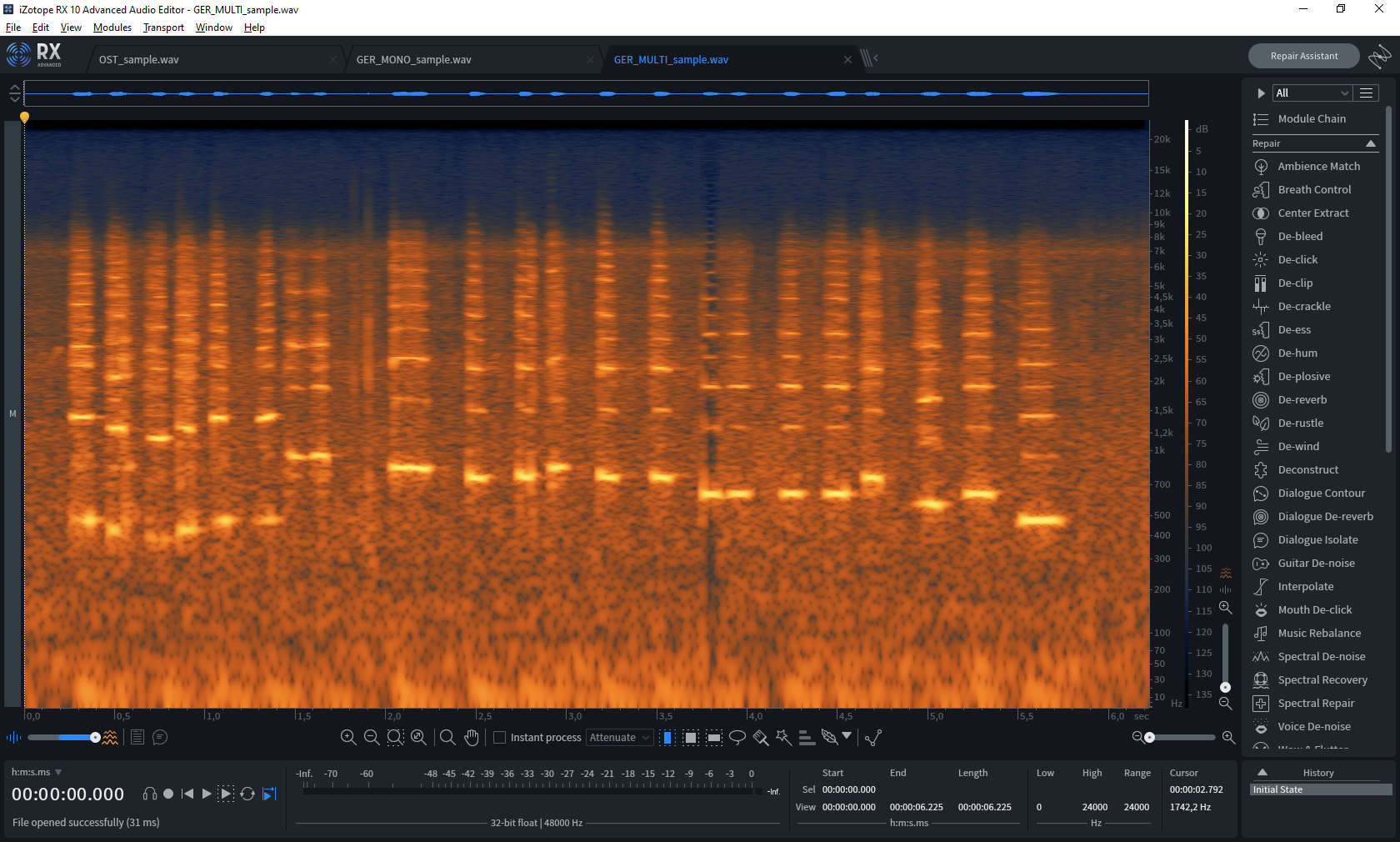1400x842 pixels.
Task: Open the De-hum module
Action: click(1297, 353)
